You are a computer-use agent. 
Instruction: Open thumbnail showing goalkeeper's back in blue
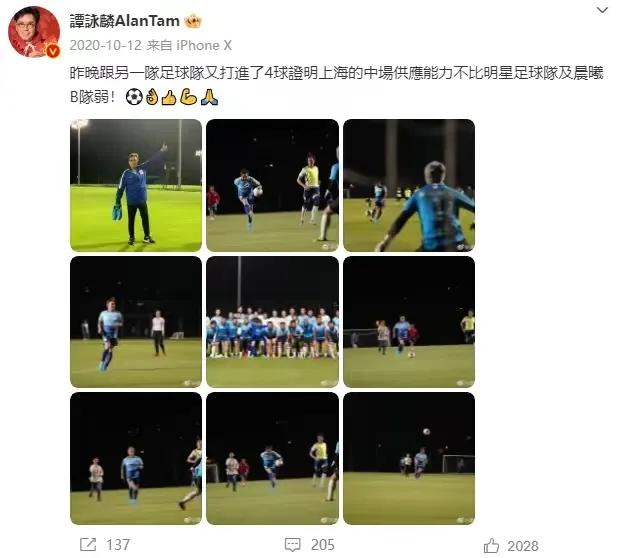point(409,185)
